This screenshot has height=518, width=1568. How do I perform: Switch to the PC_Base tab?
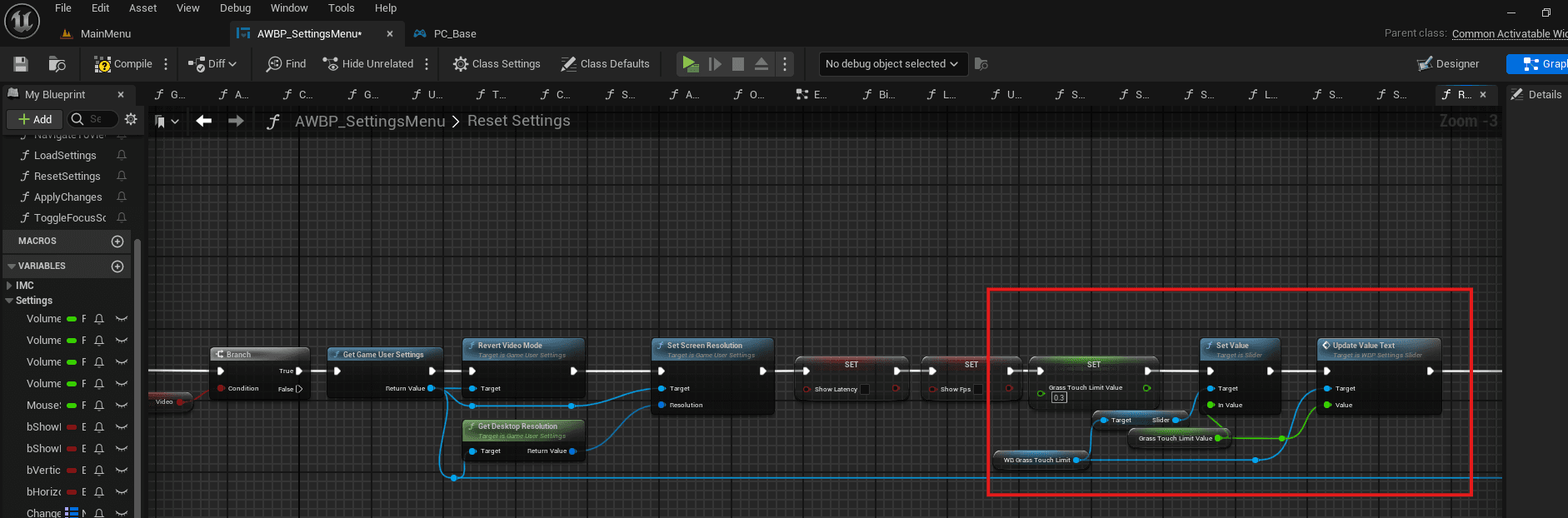coord(446,34)
